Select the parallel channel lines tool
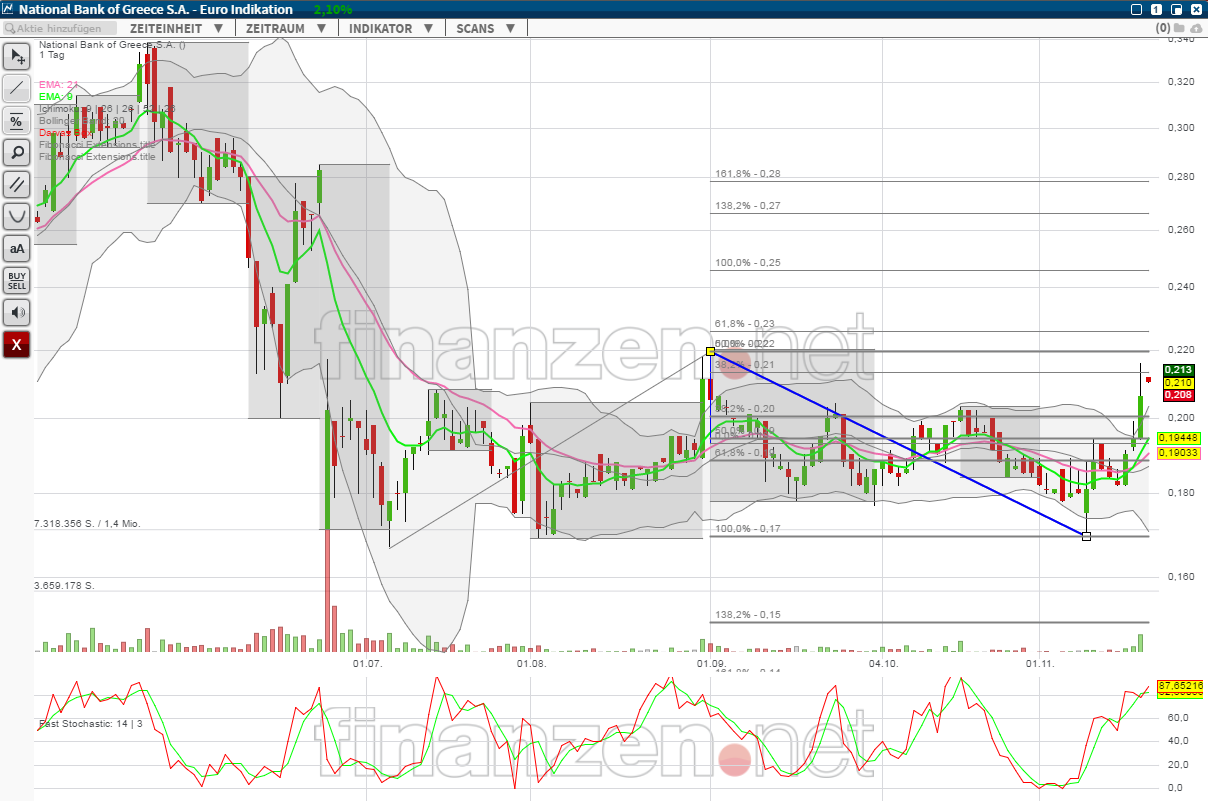The width and height of the screenshot is (1208, 801). point(17,185)
